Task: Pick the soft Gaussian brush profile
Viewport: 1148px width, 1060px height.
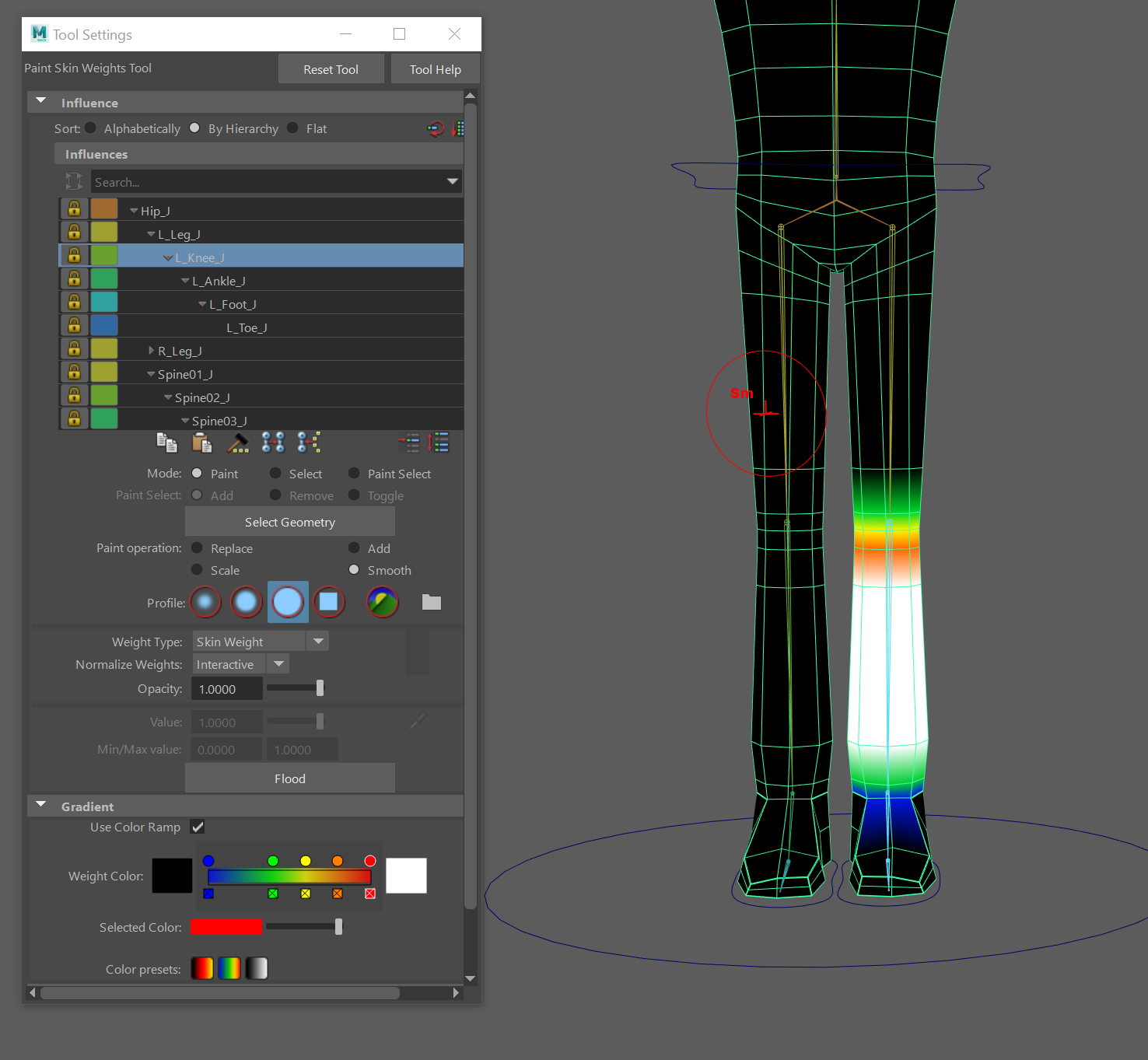Action: pyautogui.click(x=205, y=602)
